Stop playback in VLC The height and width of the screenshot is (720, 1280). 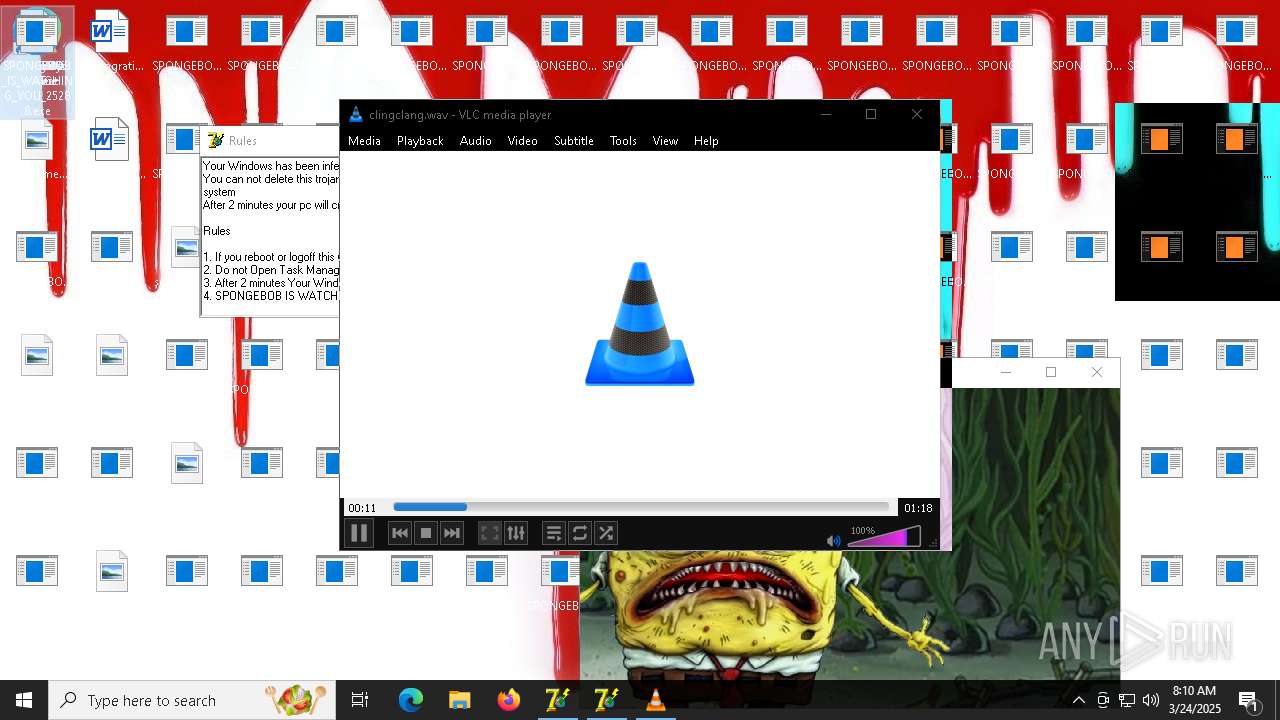(x=426, y=533)
